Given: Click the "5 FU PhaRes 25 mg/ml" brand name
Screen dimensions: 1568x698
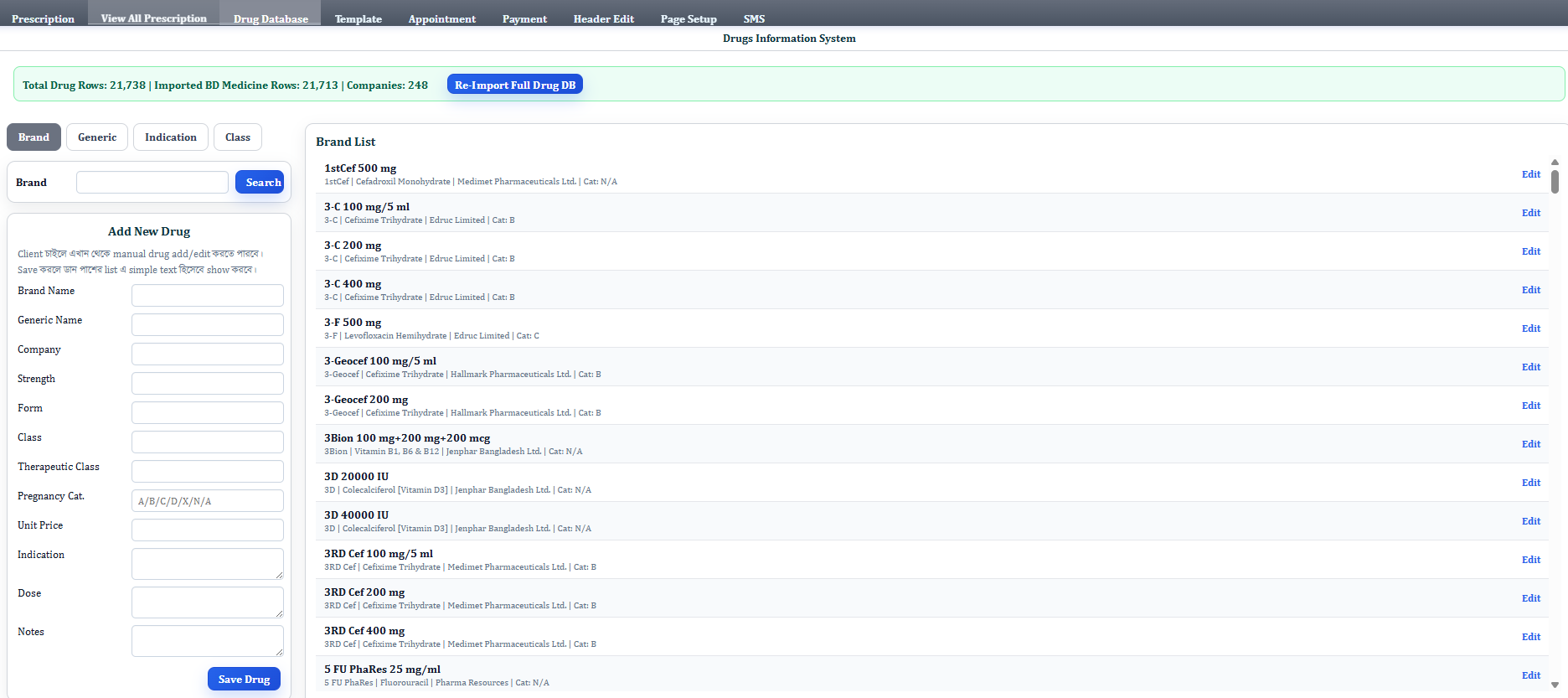Looking at the screenshot, I should tap(382, 670).
